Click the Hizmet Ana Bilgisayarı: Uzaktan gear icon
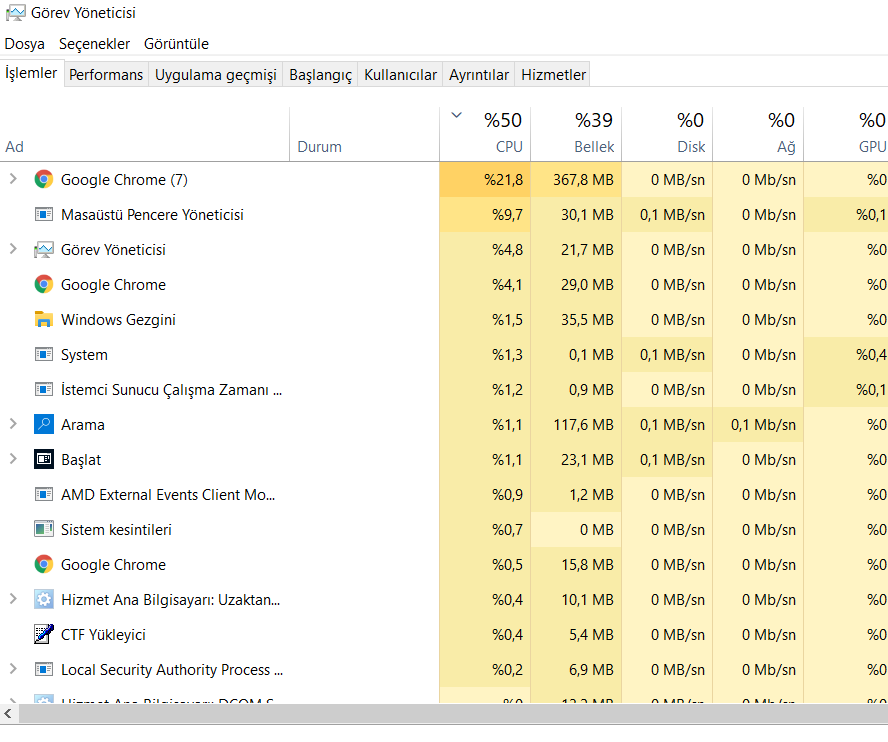The height and width of the screenshot is (742, 888). (44, 599)
